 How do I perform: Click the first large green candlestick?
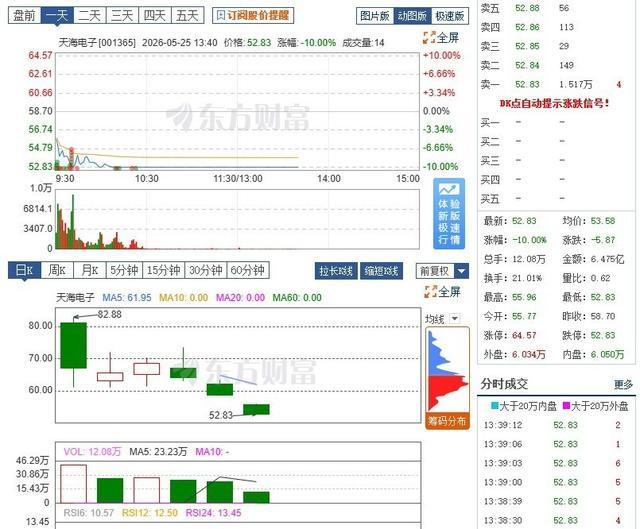tap(73, 345)
